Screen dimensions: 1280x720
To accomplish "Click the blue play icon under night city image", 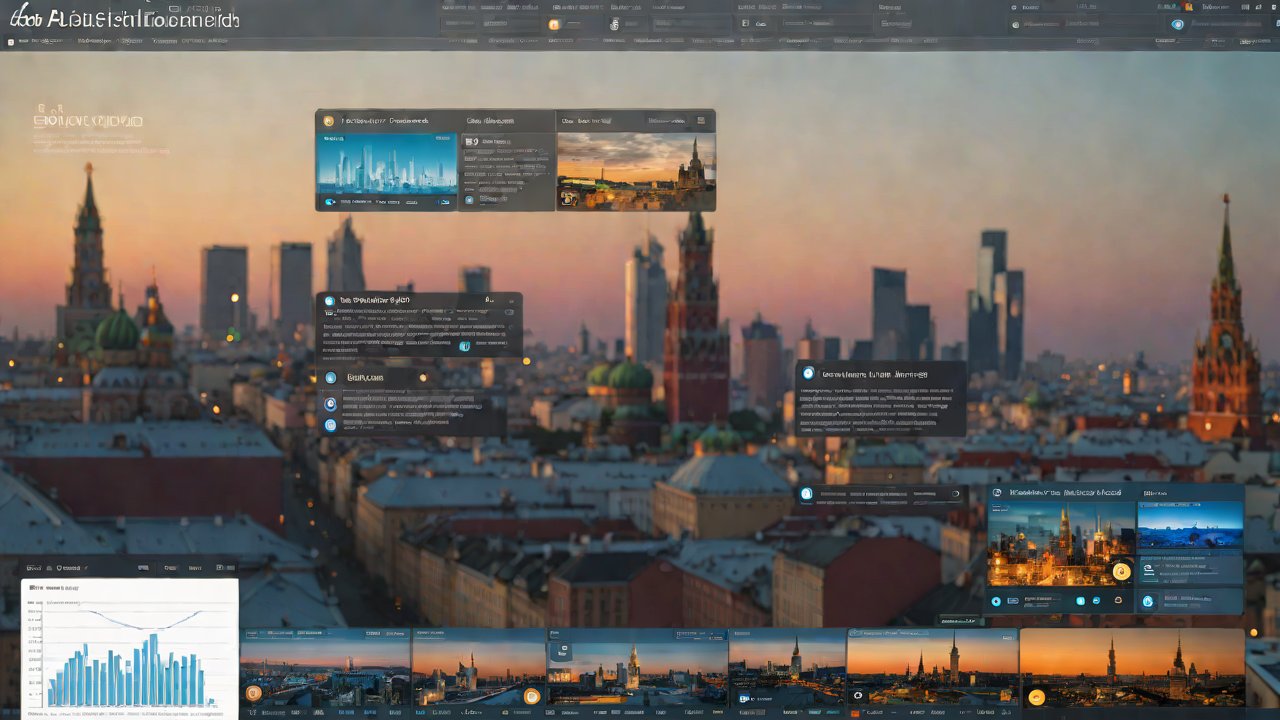I will coord(995,601).
